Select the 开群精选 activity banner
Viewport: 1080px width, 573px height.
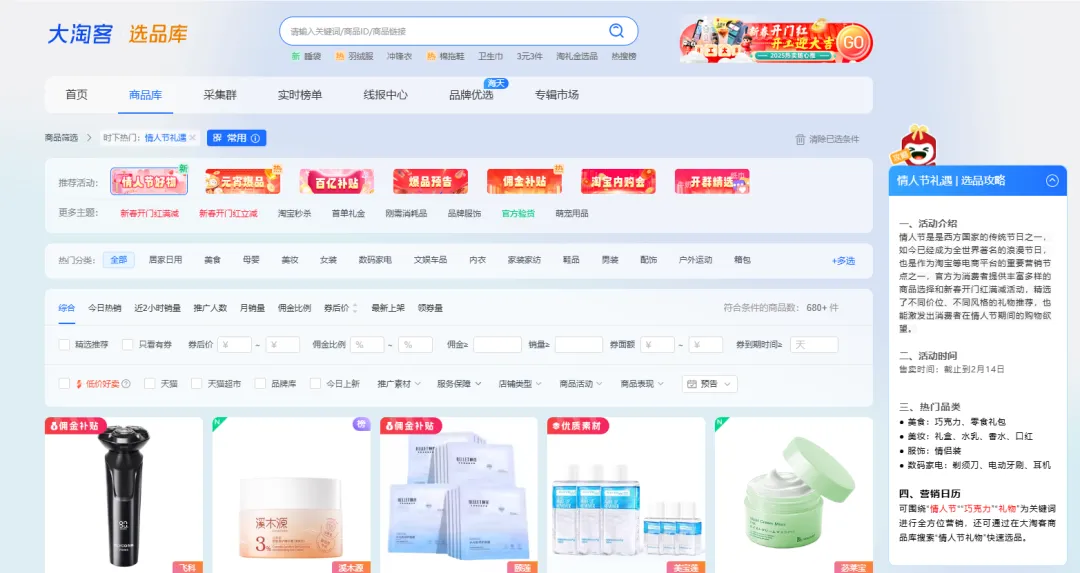[712, 181]
